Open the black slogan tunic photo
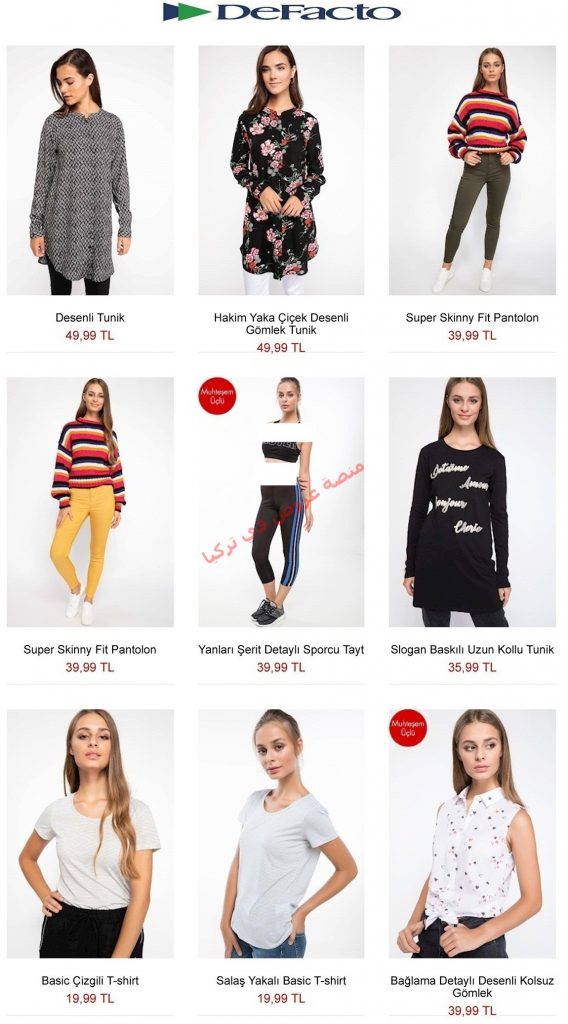Viewport: 568px width, 1024px height. pos(473,502)
